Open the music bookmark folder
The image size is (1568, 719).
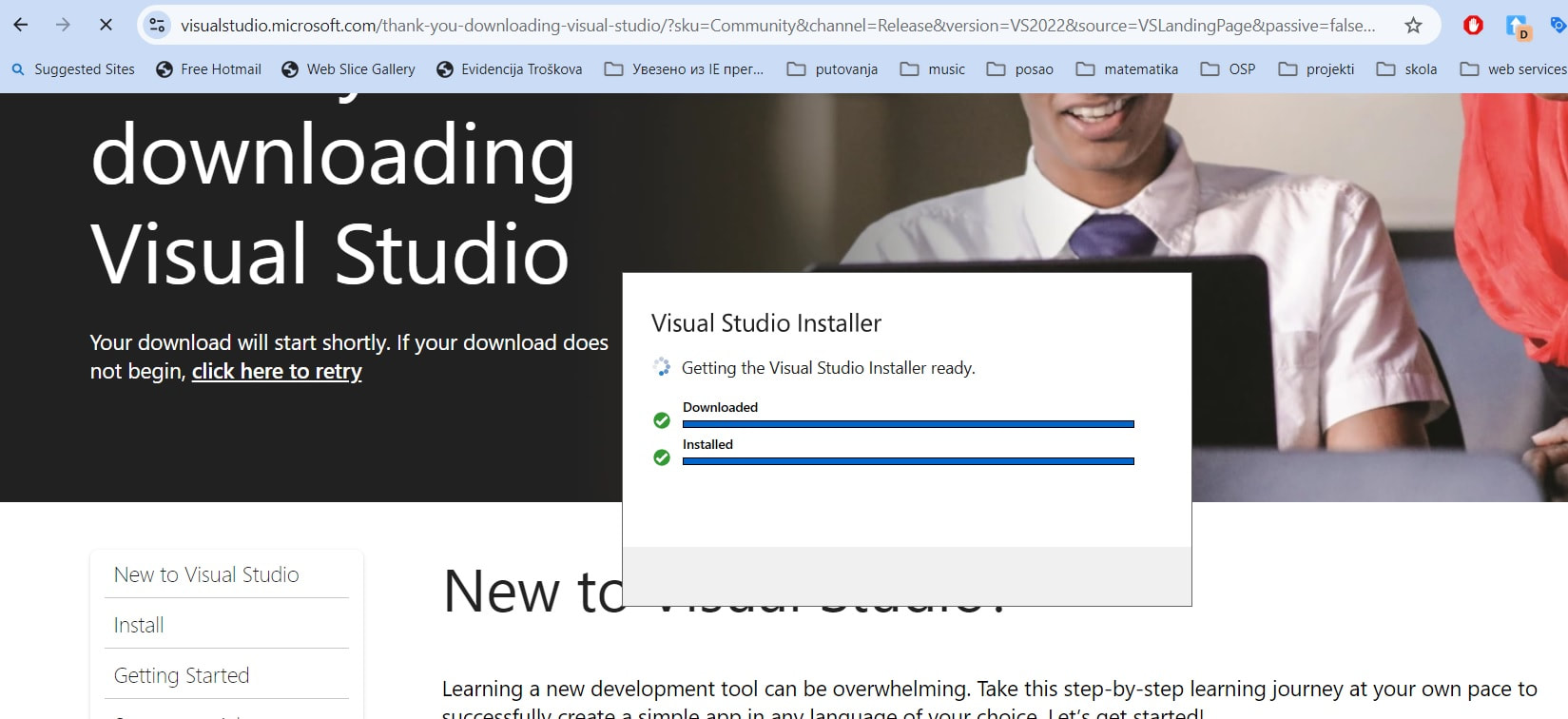point(933,69)
